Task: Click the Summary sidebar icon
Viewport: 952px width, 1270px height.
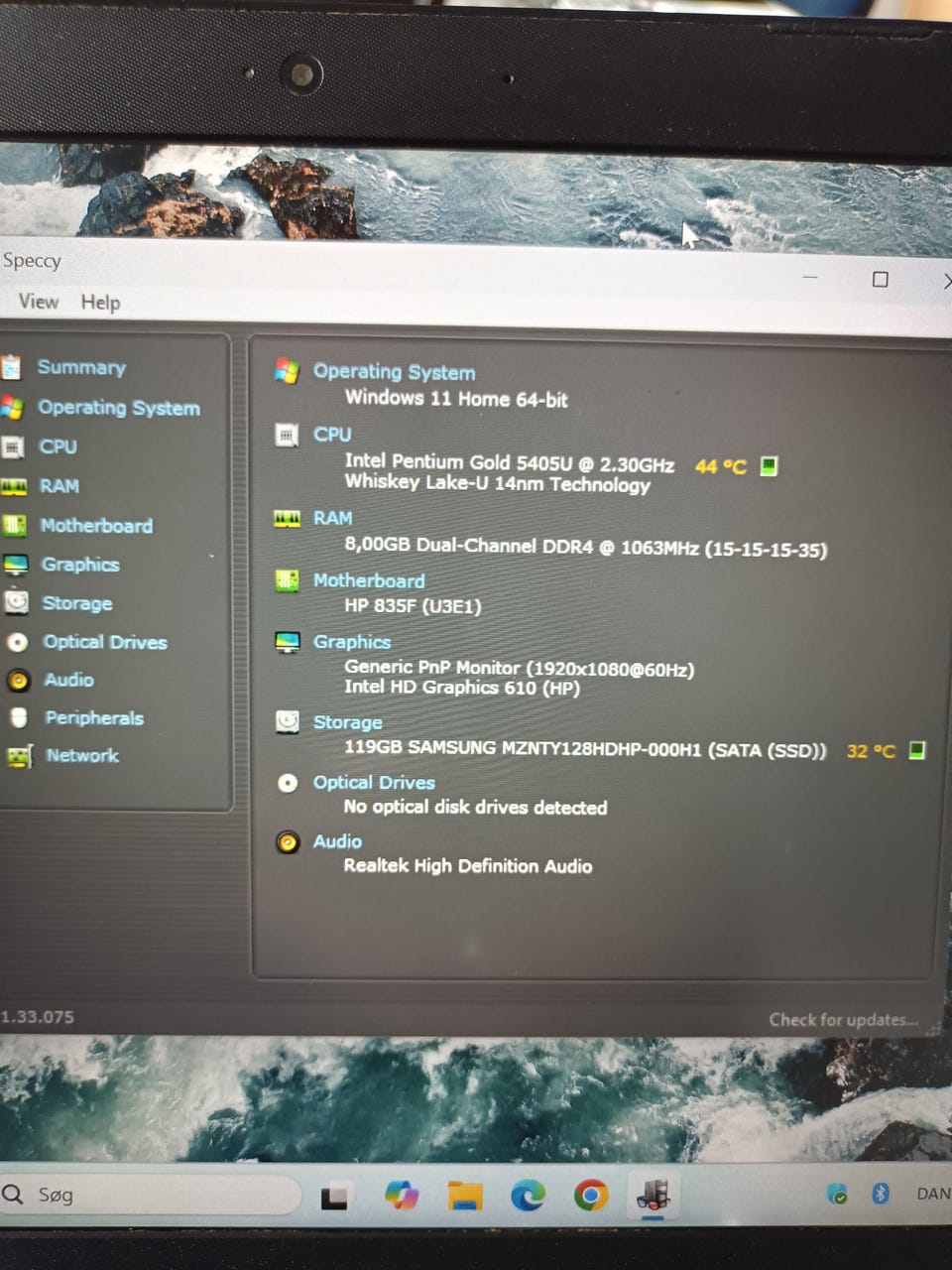Action: 11,367
